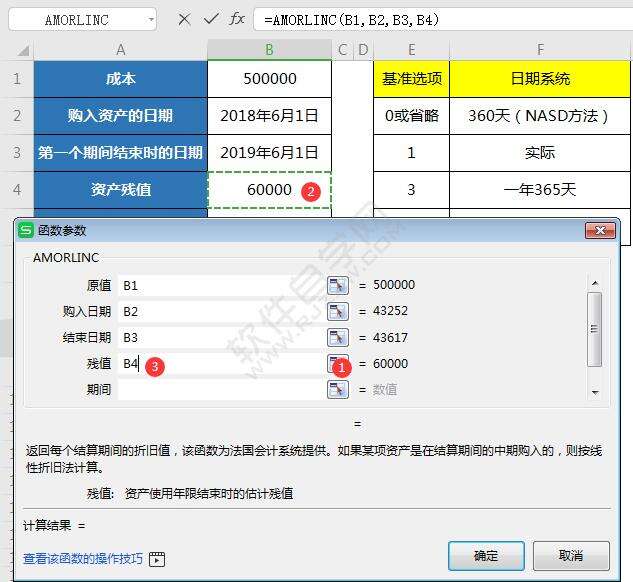Click the formula bar with =AMORLINC(B1,B2,B3,B4)
This screenshot has width=633, height=582.
(x=443, y=19)
